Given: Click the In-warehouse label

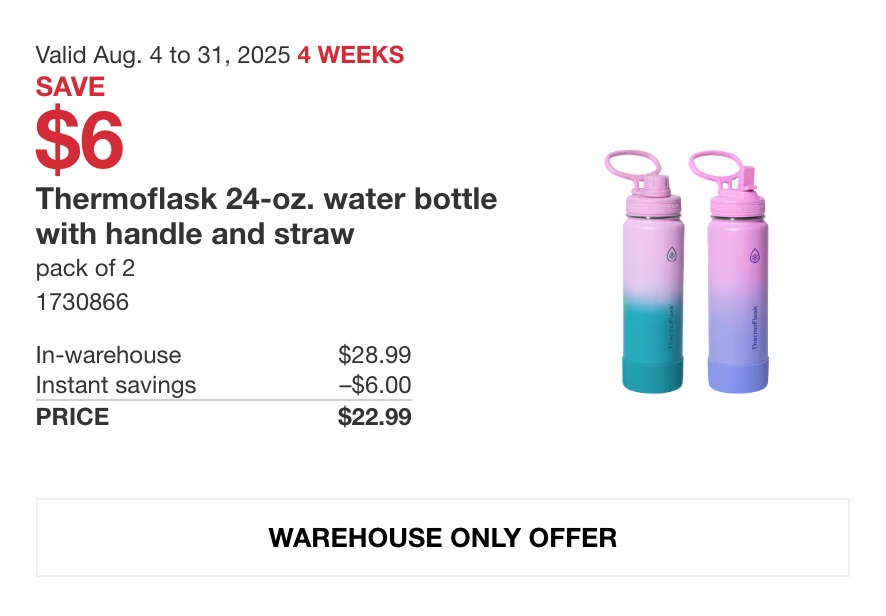Looking at the screenshot, I should pos(108,355).
